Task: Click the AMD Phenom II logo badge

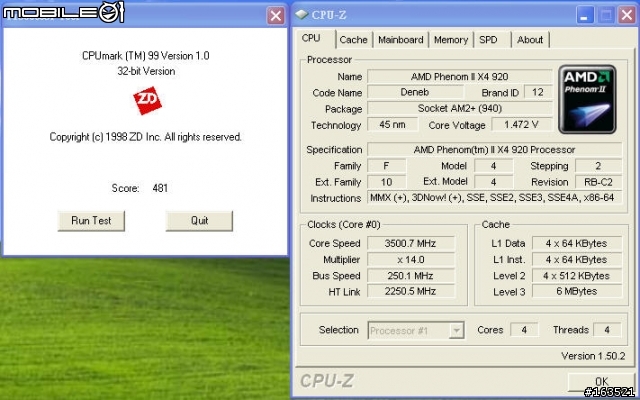Action: (587, 99)
